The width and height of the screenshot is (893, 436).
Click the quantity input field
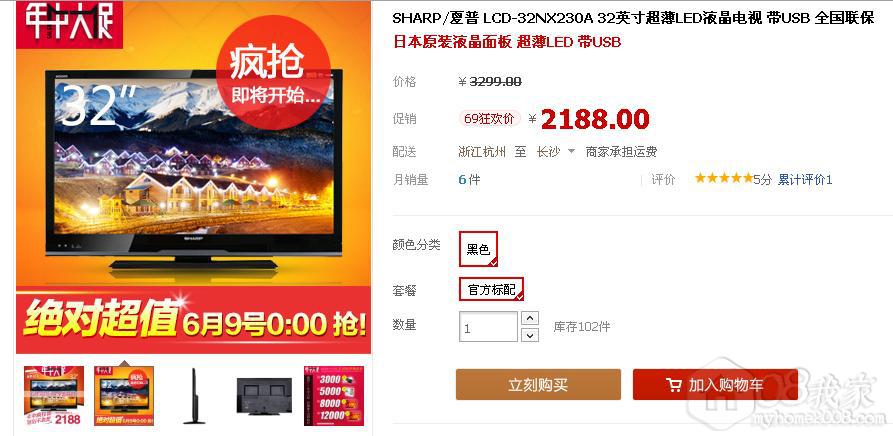click(489, 327)
